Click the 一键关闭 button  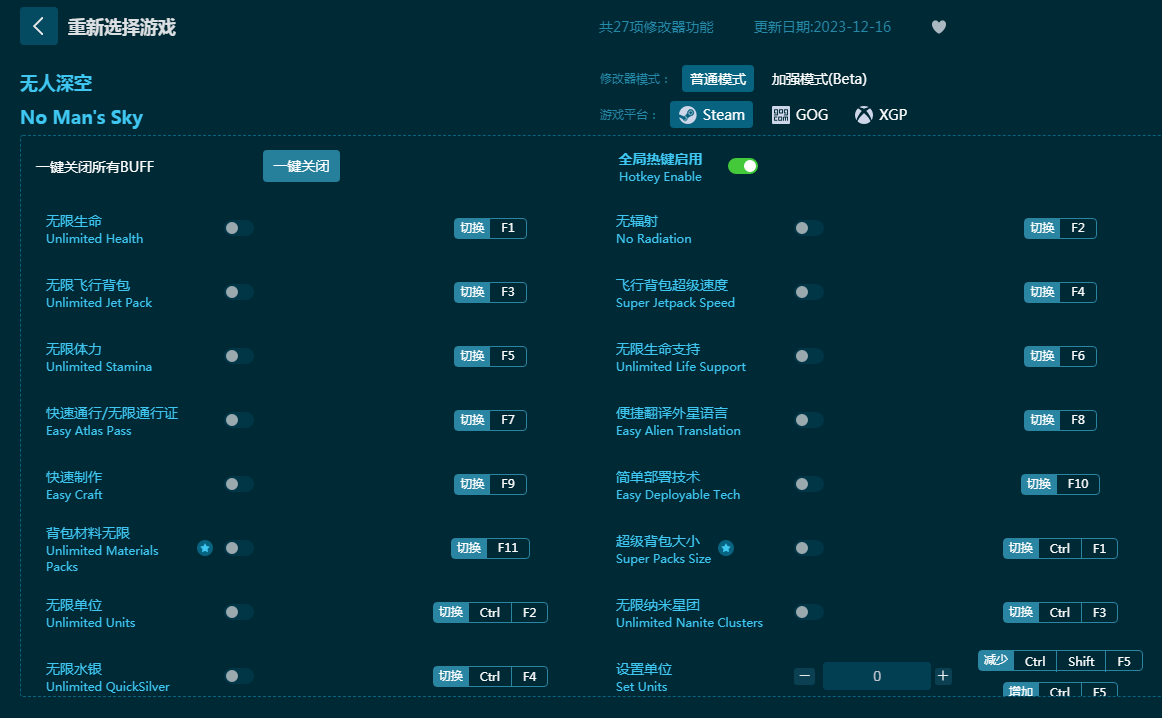[x=301, y=166]
